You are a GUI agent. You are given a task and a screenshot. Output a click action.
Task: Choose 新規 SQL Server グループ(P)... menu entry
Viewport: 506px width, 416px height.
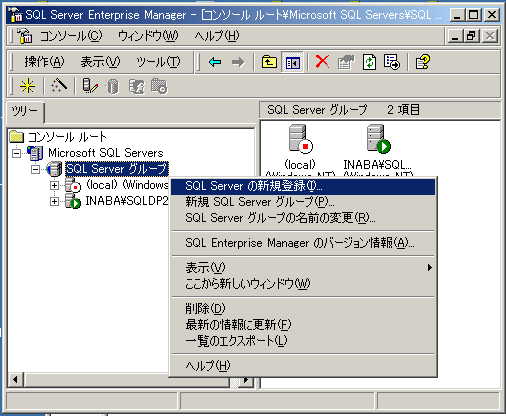pos(303,202)
